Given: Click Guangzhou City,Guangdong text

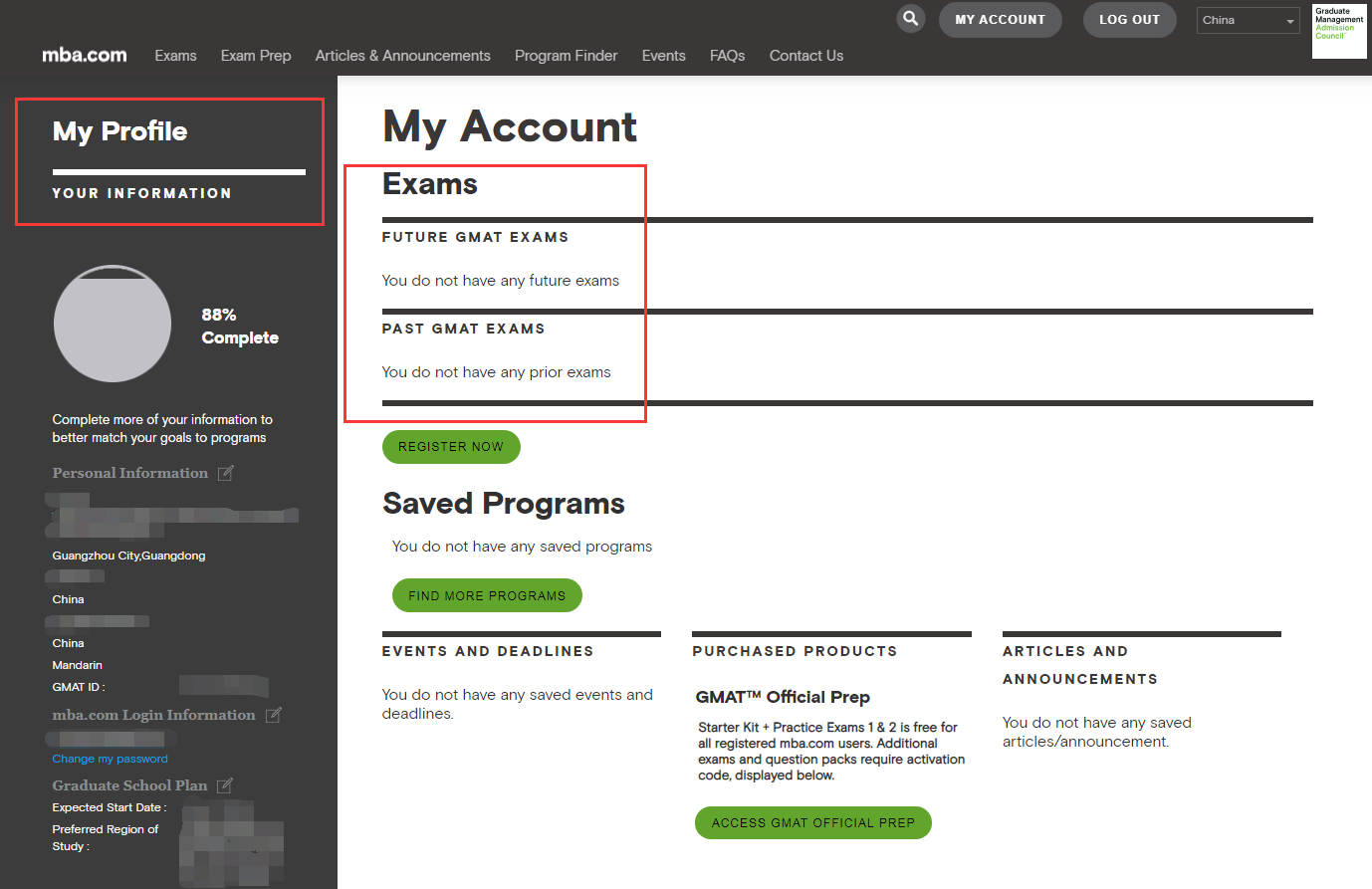Looking at the screenshot, I should click(x=129, y=556).
